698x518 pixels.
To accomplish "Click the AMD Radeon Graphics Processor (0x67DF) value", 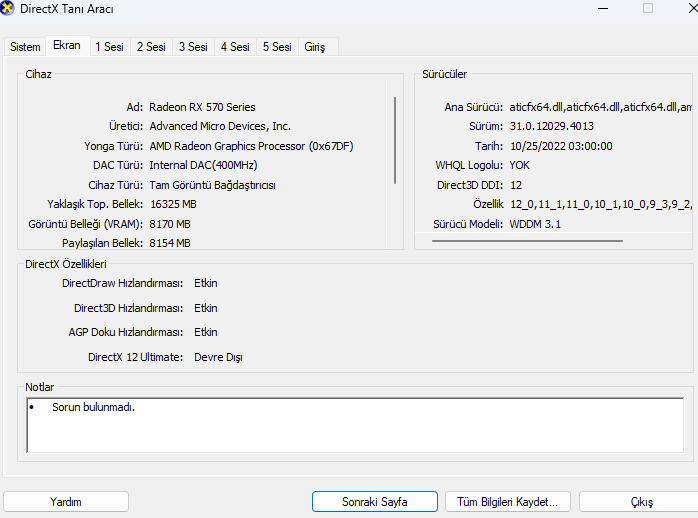I will [251, 146].
